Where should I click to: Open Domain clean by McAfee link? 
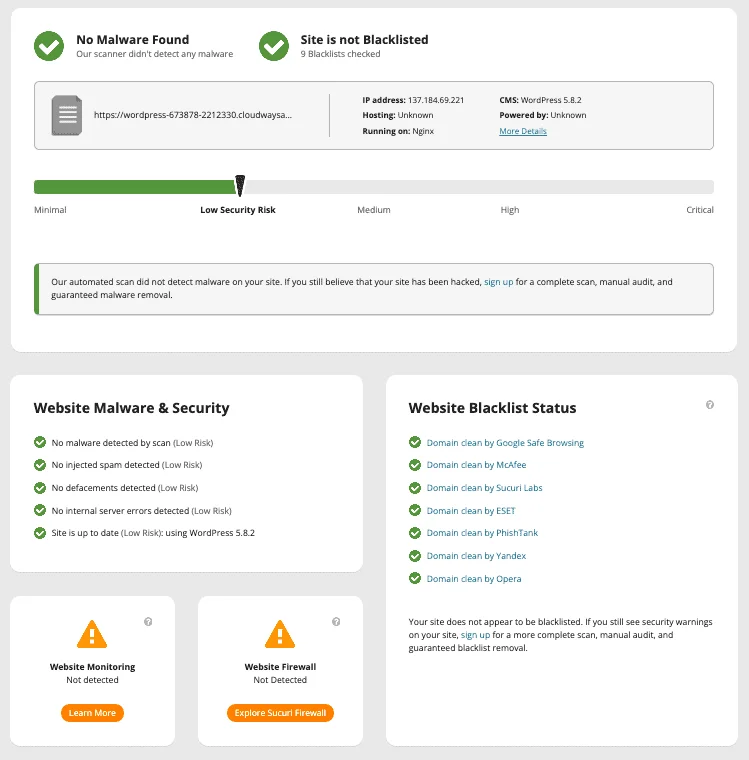(x=476, y=465)
